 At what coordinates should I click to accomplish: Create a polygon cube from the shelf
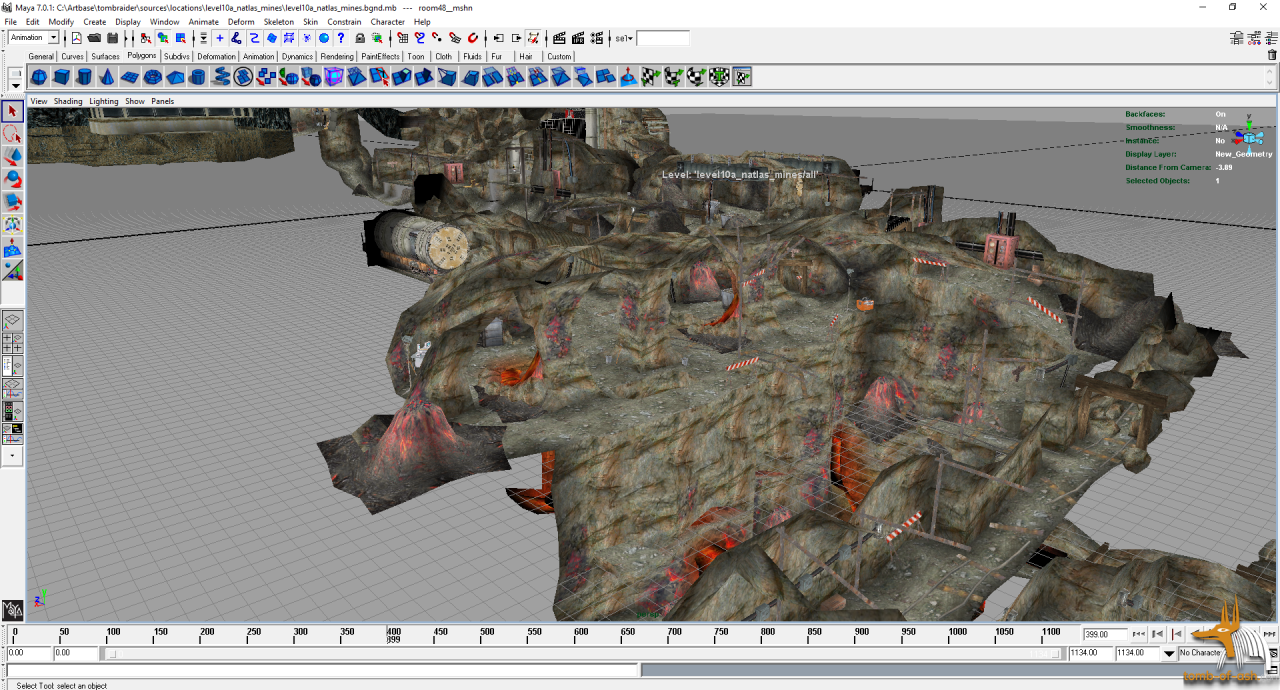[x=62, y=77]
